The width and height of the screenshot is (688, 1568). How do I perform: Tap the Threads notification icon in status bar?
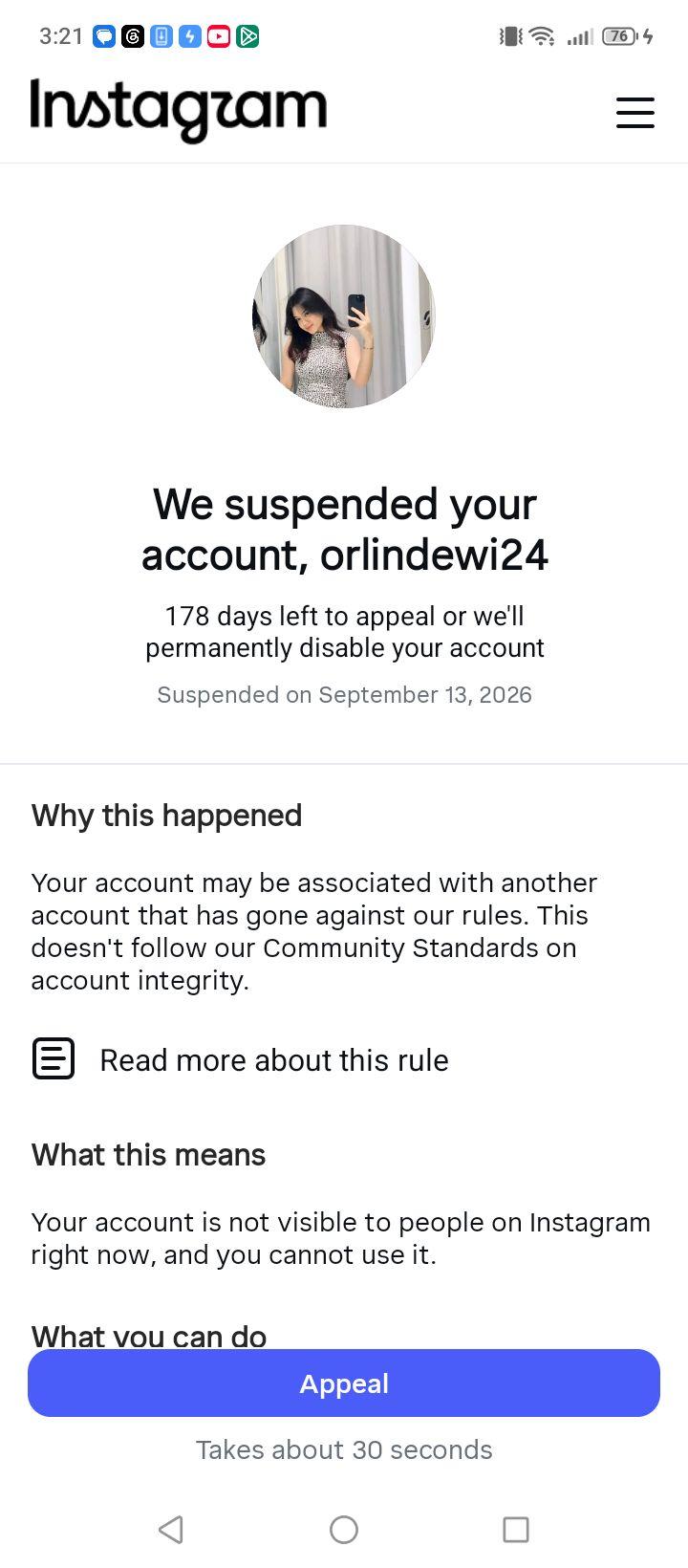(x=133, y=36)
